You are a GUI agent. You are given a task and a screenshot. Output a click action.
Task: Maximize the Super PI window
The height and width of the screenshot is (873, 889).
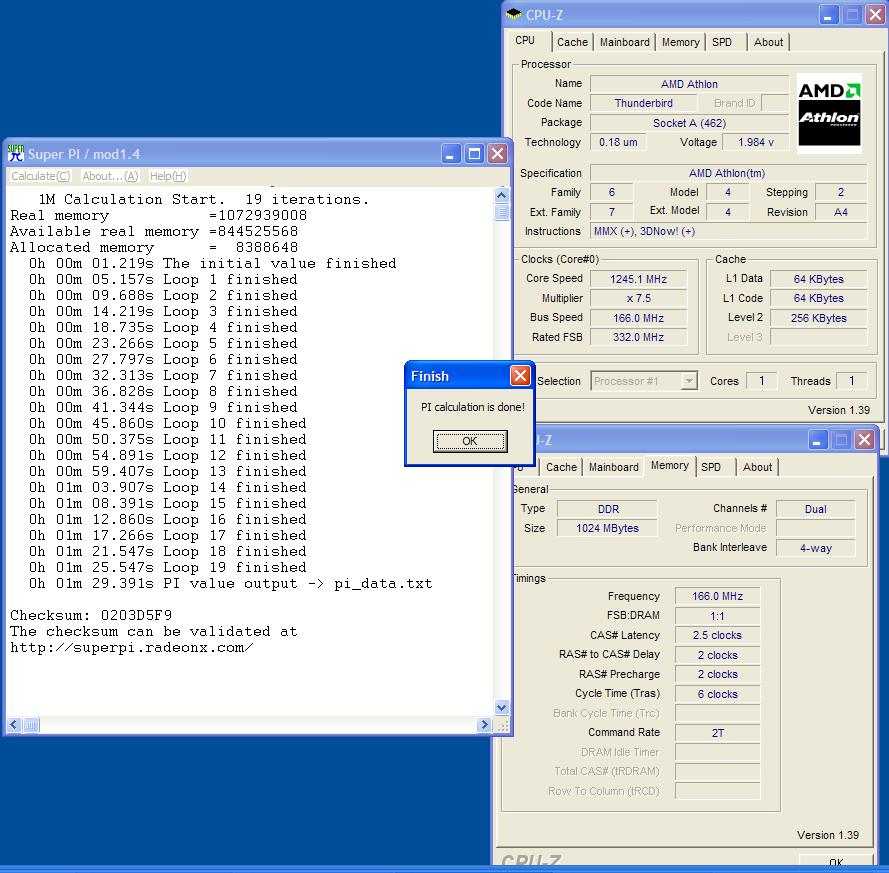[x=474, y=154]
